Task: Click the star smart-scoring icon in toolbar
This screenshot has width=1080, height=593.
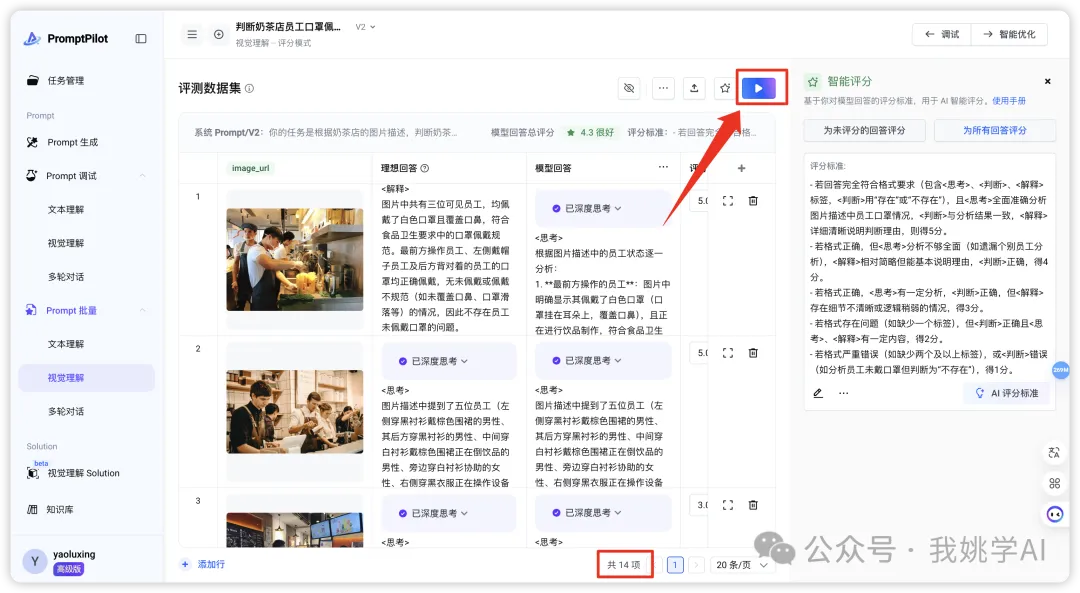Action: click(725, 89)
